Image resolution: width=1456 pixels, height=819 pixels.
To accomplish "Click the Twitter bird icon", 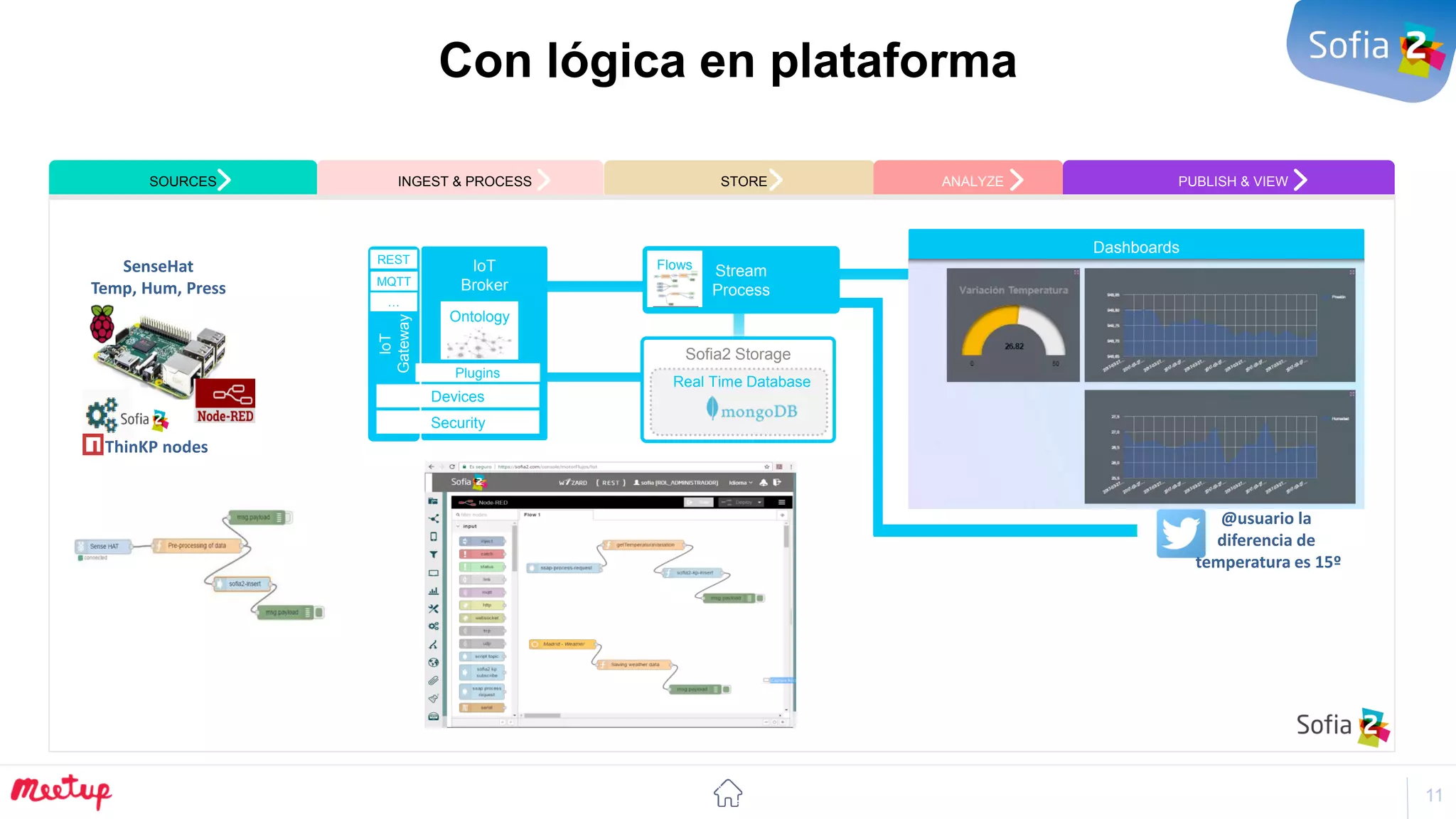I will coord(1181,533).
